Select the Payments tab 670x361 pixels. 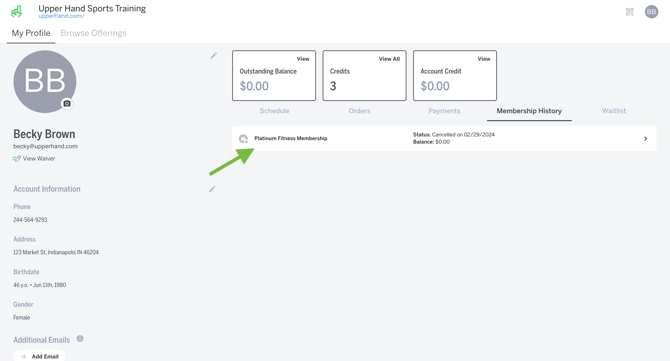[x=444, y=111]
